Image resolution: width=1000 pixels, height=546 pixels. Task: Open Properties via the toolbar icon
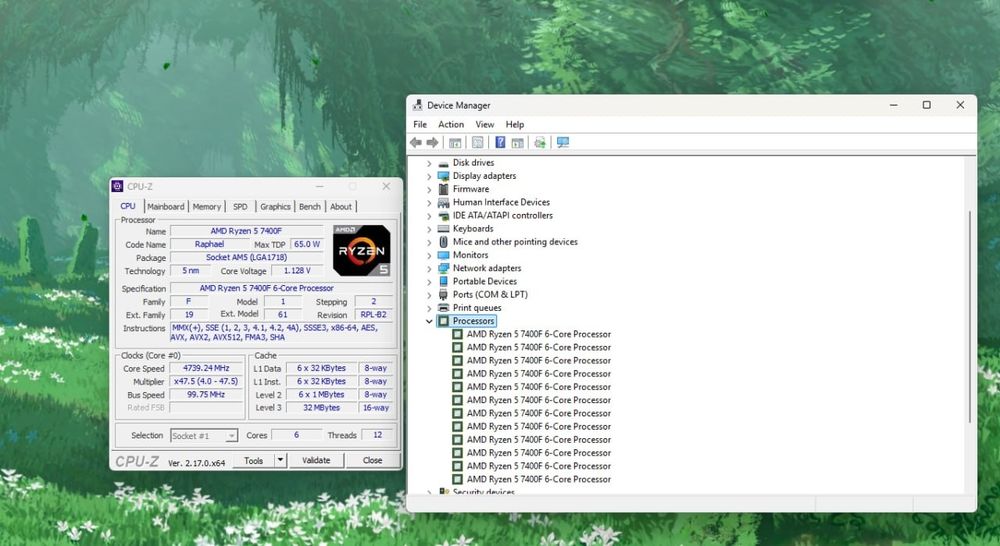pos(477,142)
